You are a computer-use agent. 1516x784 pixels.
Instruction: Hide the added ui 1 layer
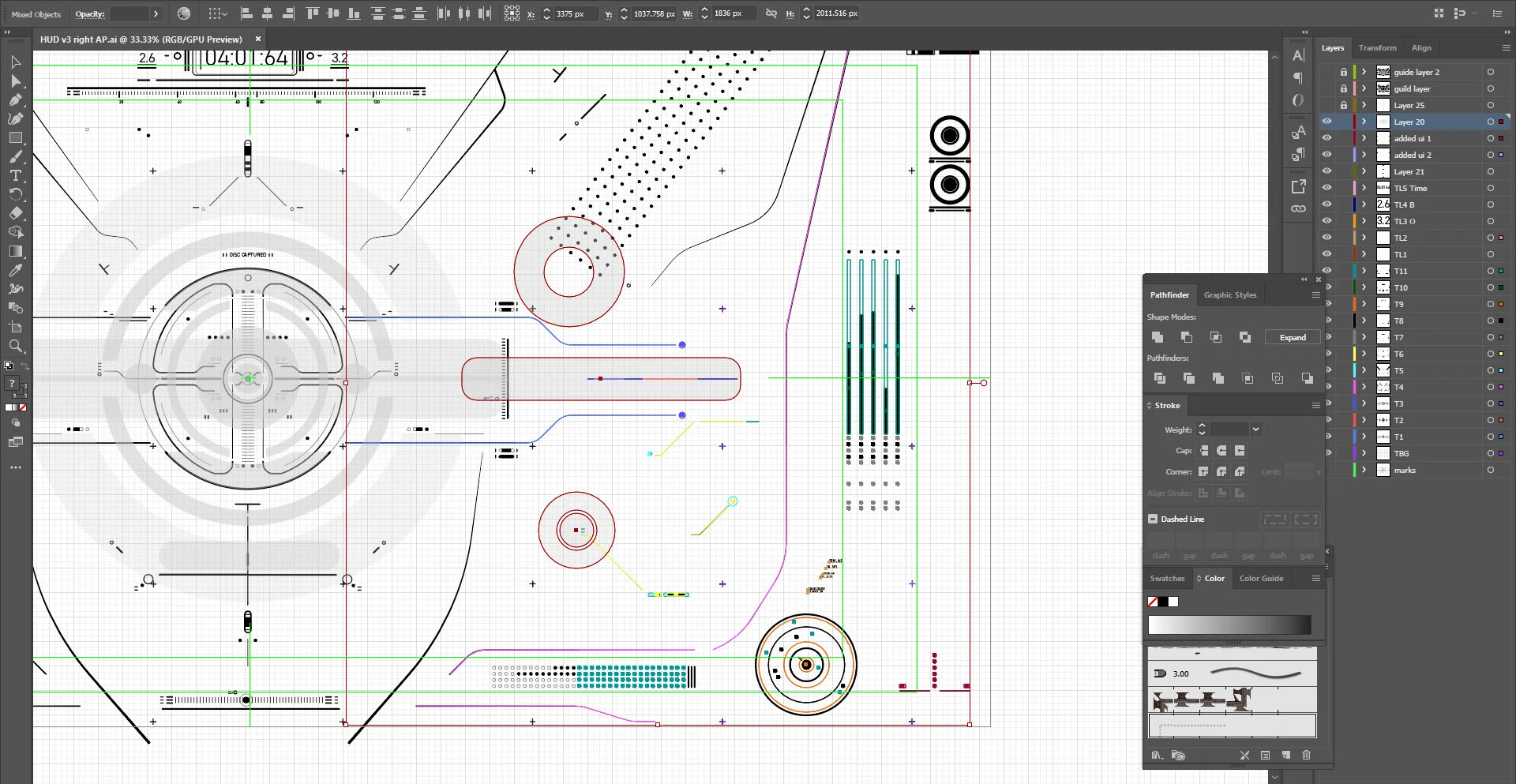click(1327, 138)
